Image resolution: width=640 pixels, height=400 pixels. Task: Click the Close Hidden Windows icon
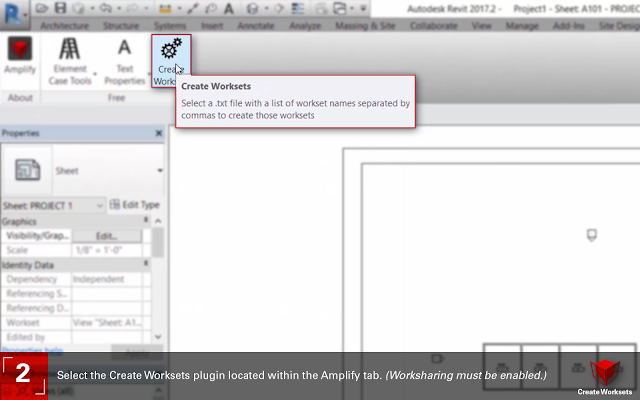[x=321, y=8]
